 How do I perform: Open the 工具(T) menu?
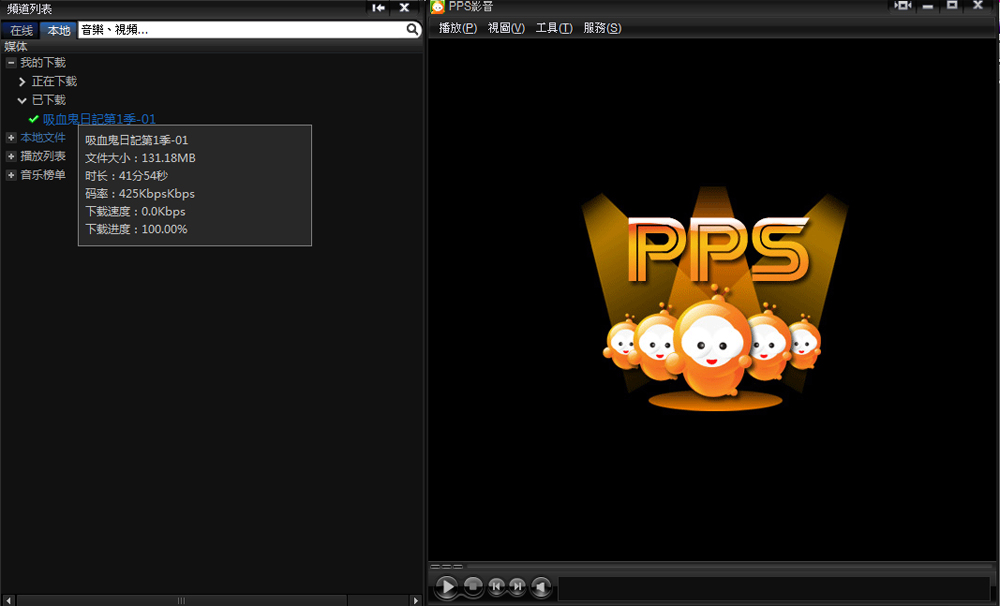(554, 28)
